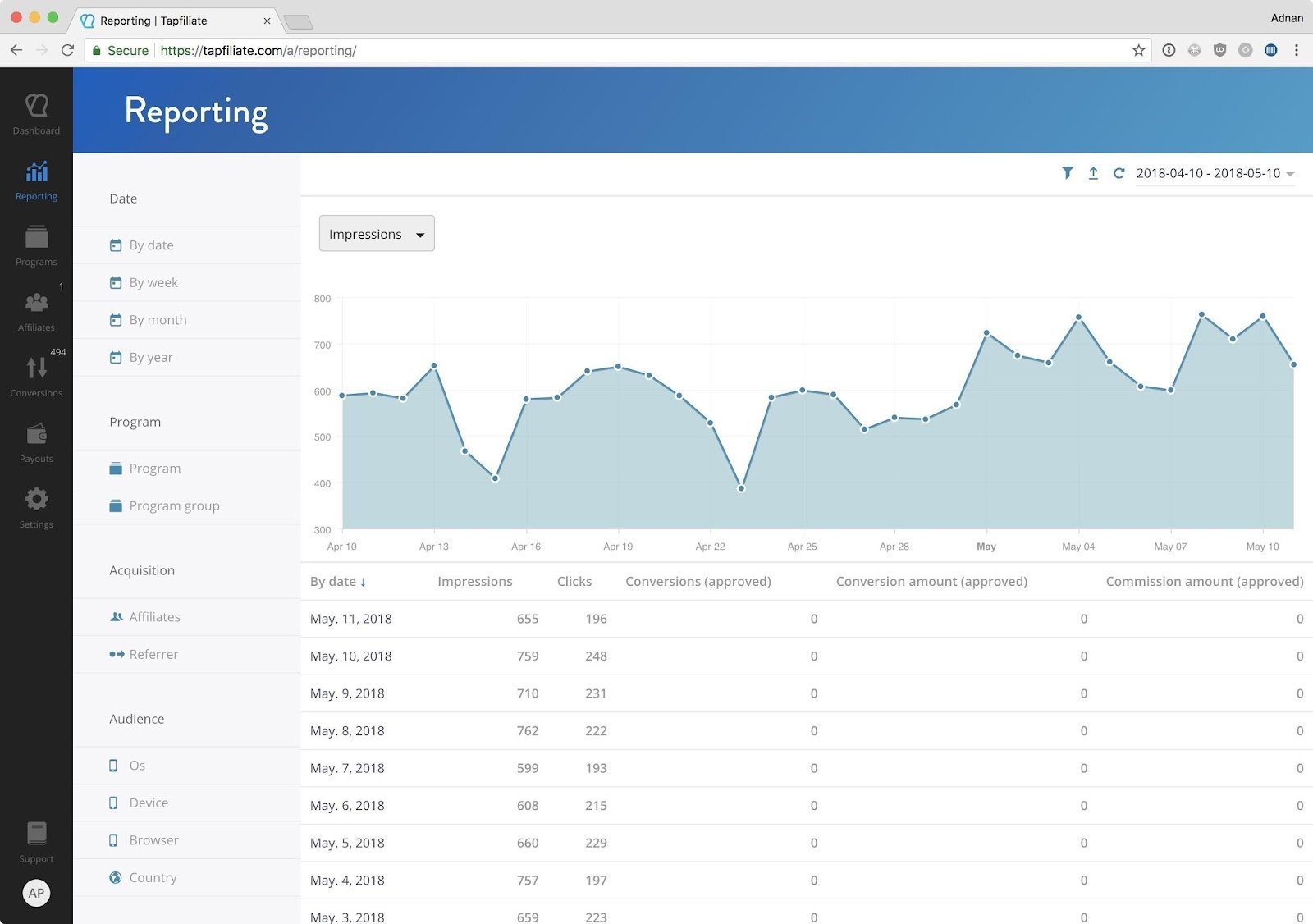
Task: Open the date range 2018-04-10 - 2018-05-10 picker
Action: pos(1215,173)
